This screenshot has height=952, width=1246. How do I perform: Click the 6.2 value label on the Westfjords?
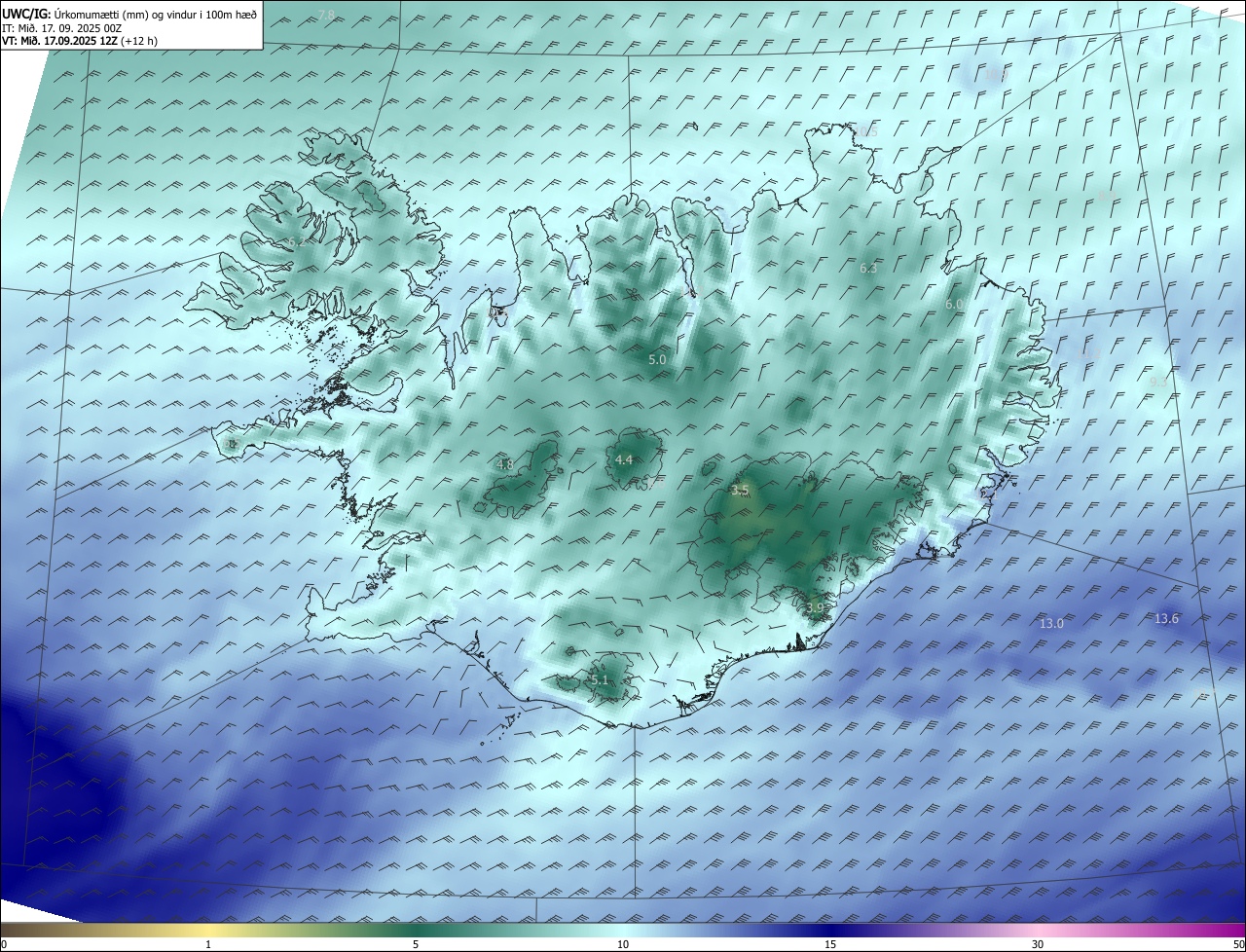click(x=296, y=241)
